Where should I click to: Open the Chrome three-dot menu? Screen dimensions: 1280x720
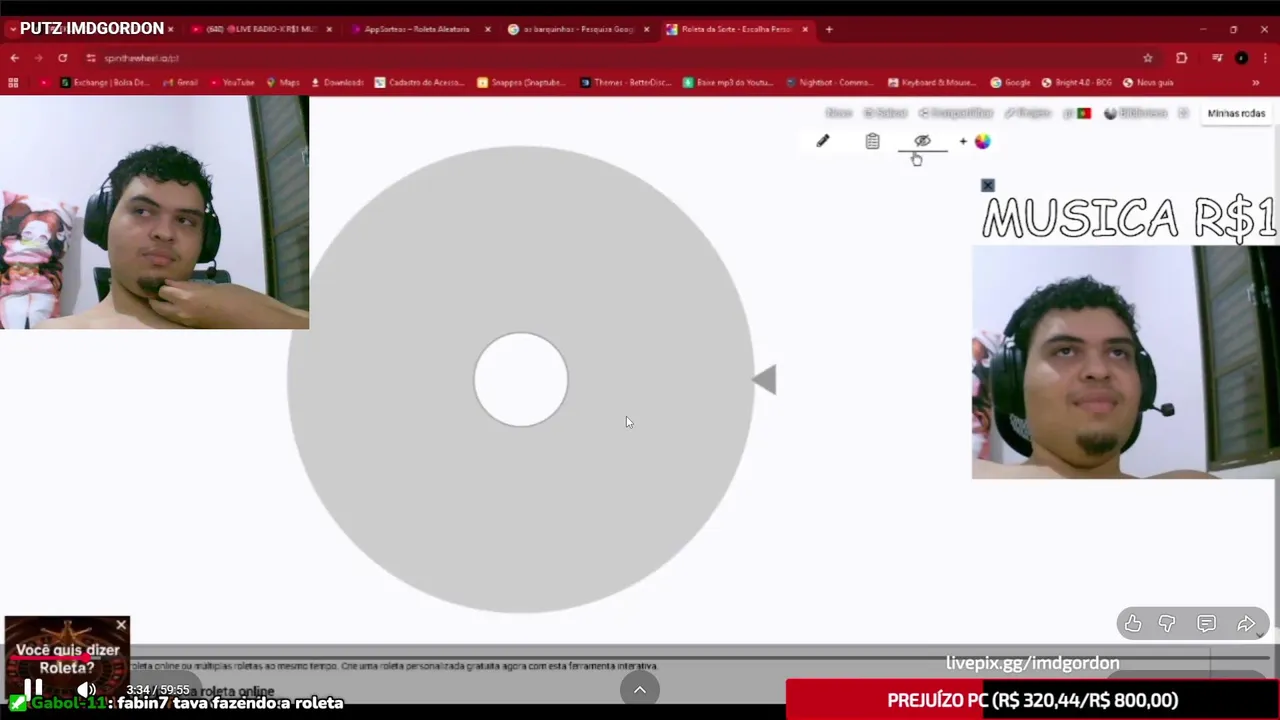(1265, 58)
